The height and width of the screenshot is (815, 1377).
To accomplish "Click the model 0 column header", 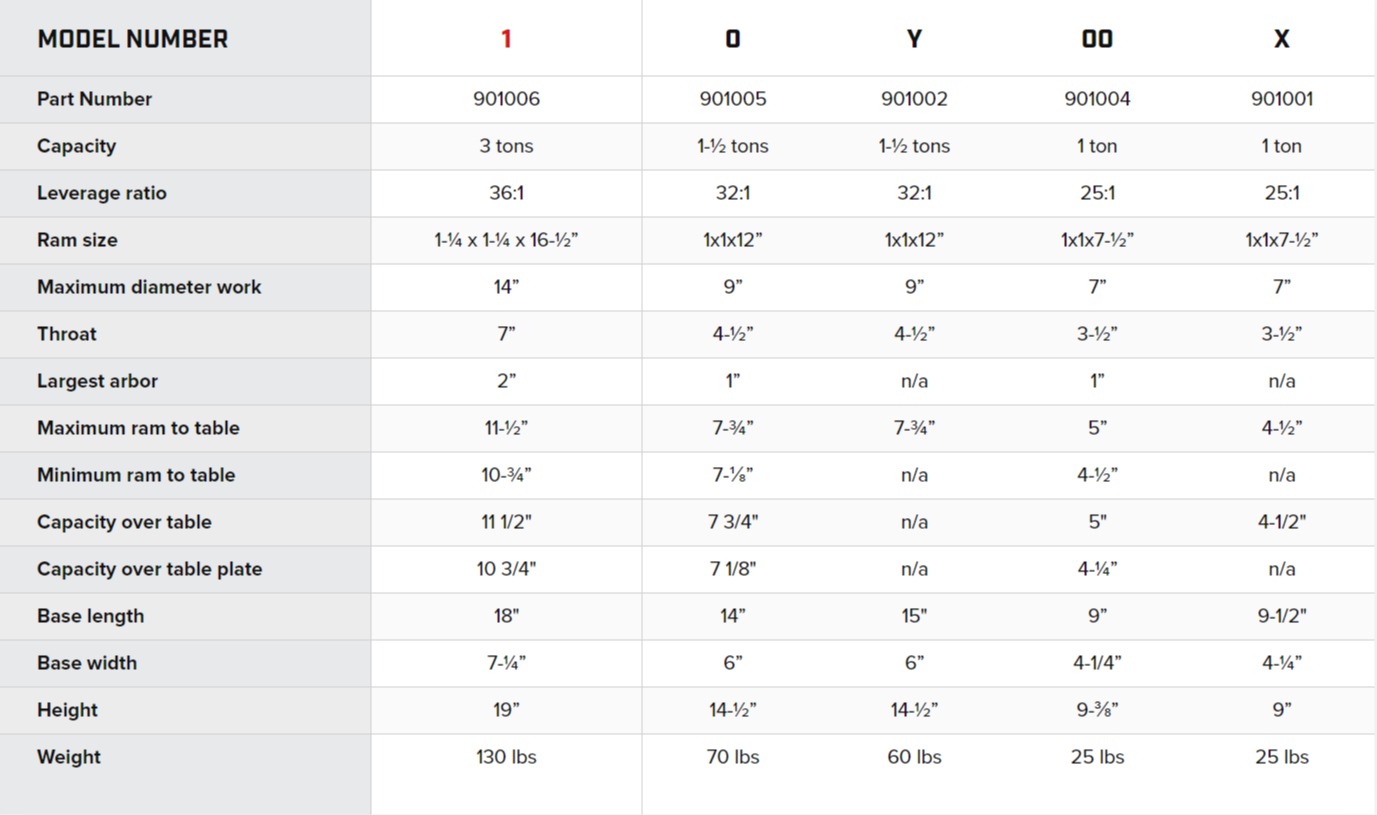I will pos(733,39).
